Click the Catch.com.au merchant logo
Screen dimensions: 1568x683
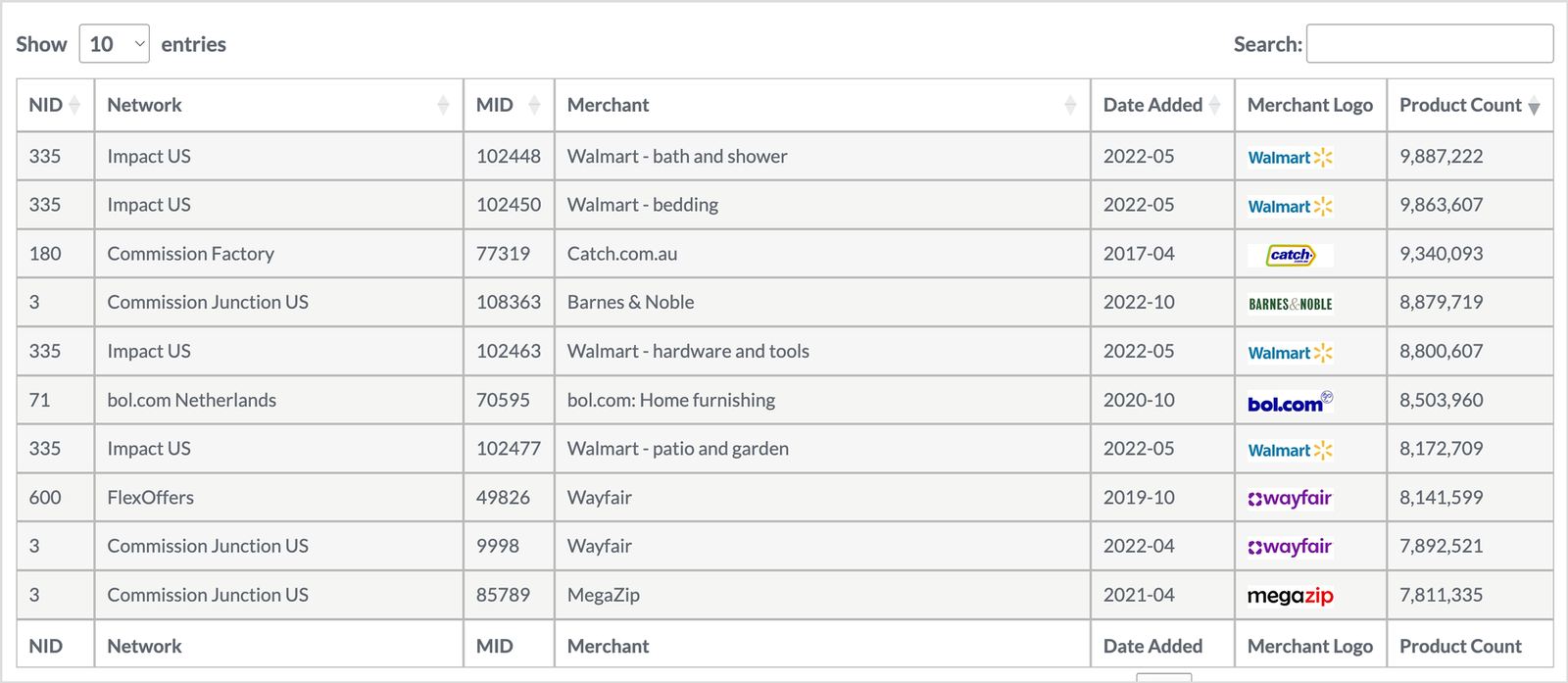click(x=1290, y=255)
